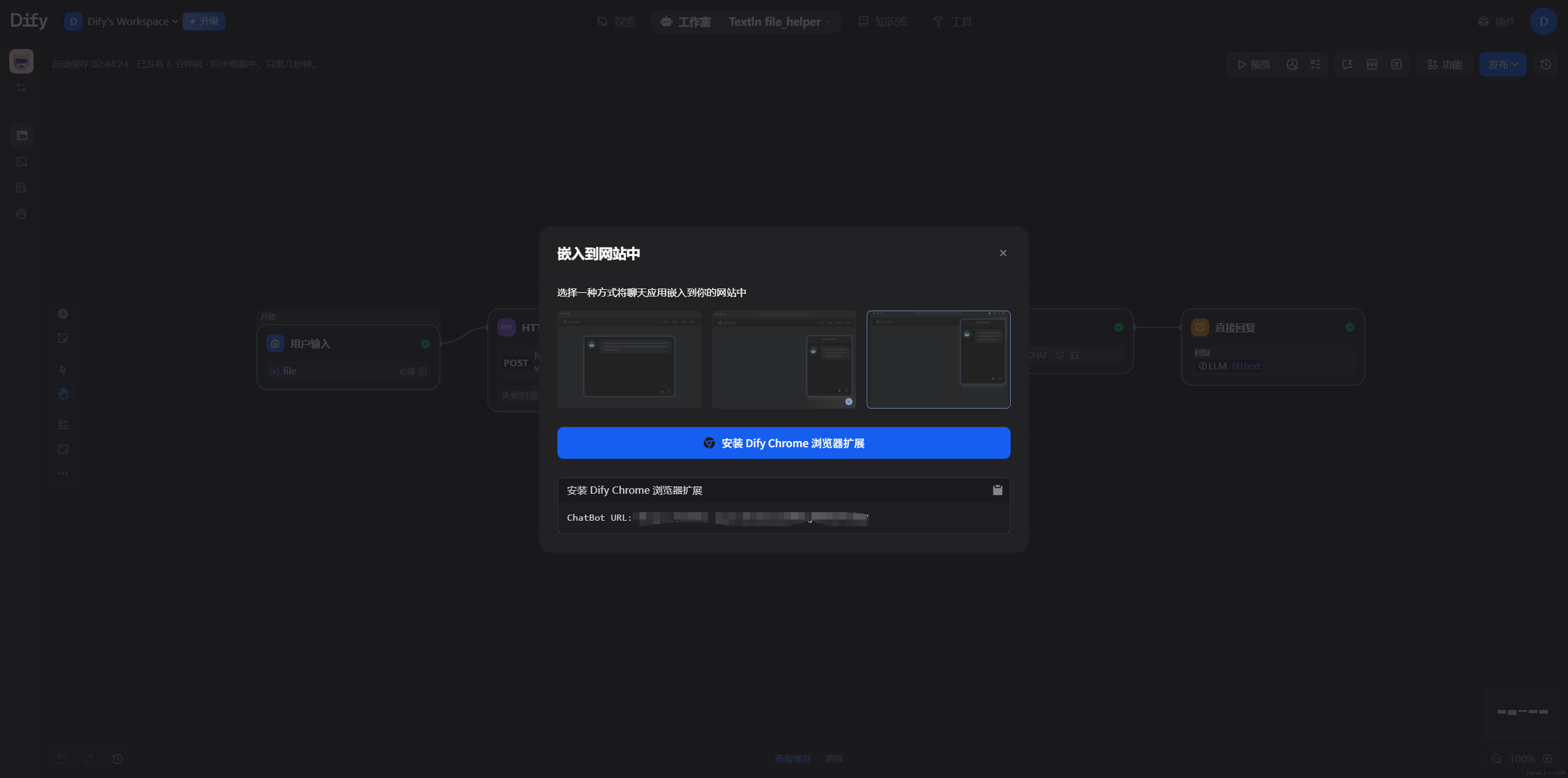Viewport: 1568px width, 778px height.
Task: Select the chat bubble widget embed option
Action: pyautogui.click(x=783, y=360)
